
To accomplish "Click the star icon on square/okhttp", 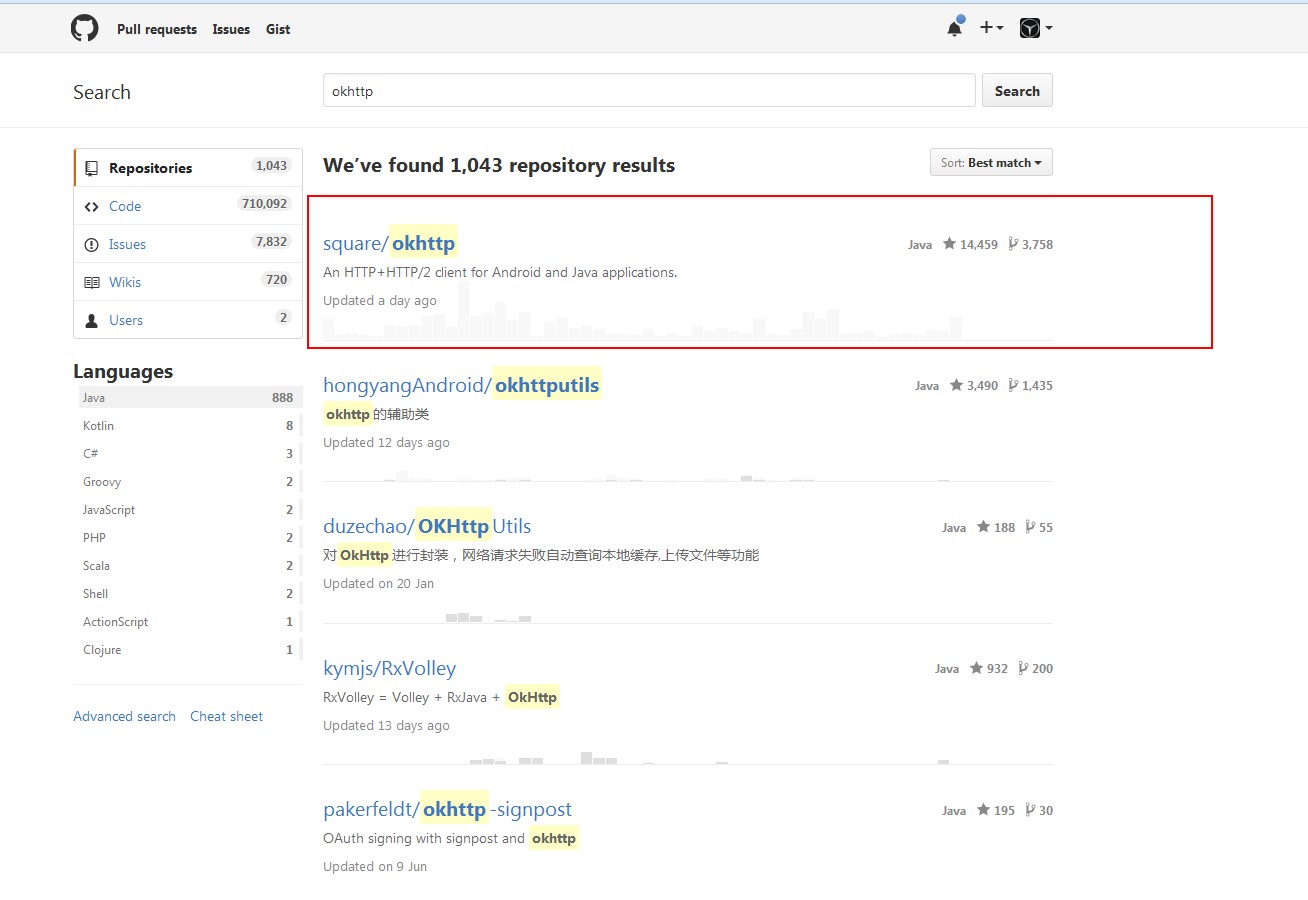I will click(949, 244).
